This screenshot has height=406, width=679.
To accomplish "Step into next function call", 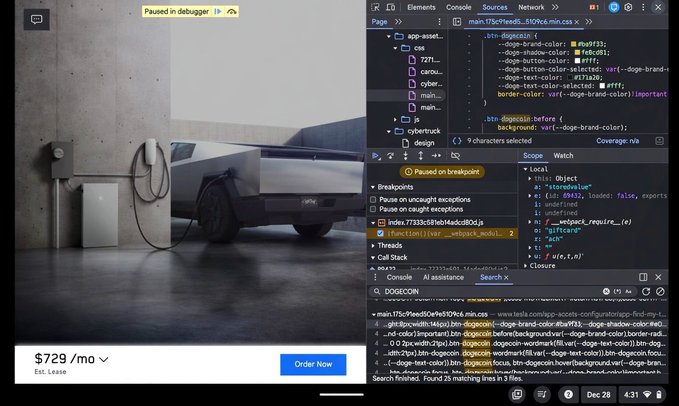I will [x=405, y=156].
